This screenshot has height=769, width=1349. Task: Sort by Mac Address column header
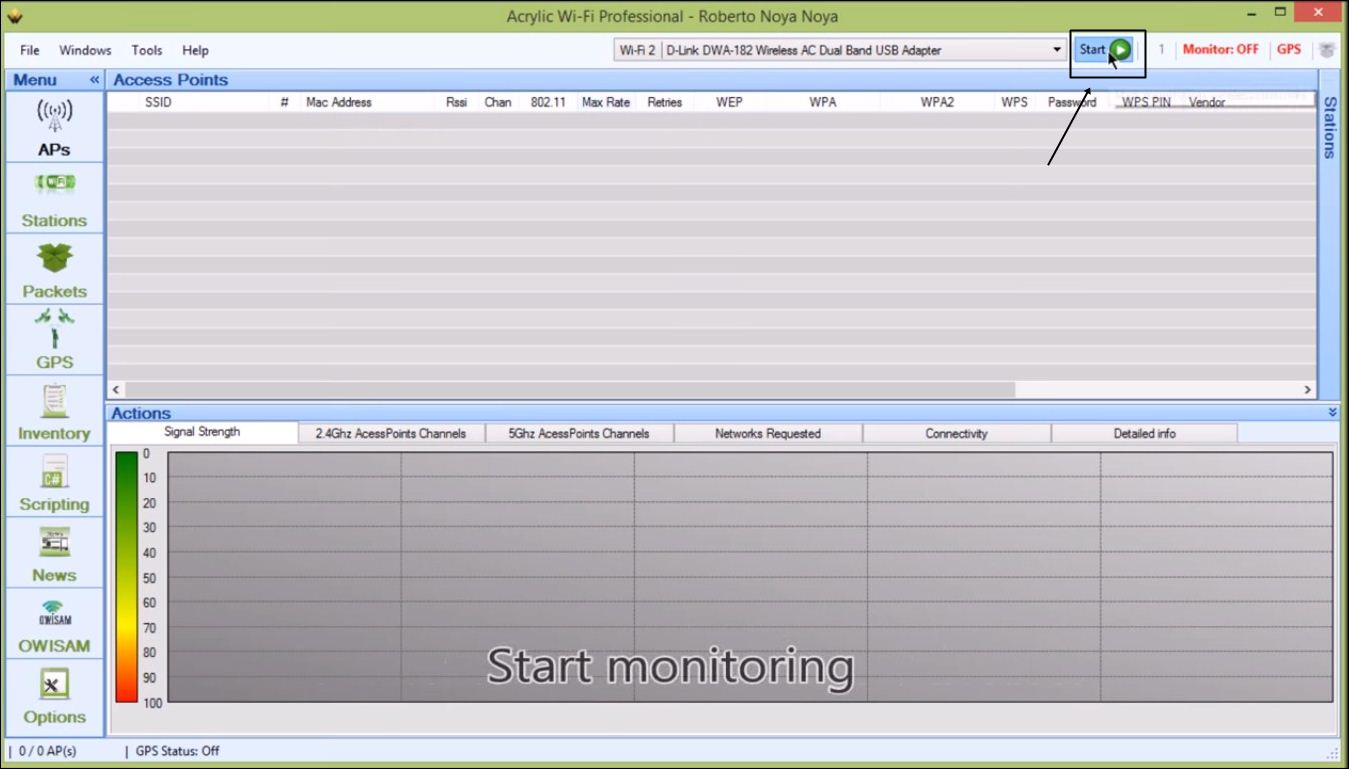(x=338, y=102)
